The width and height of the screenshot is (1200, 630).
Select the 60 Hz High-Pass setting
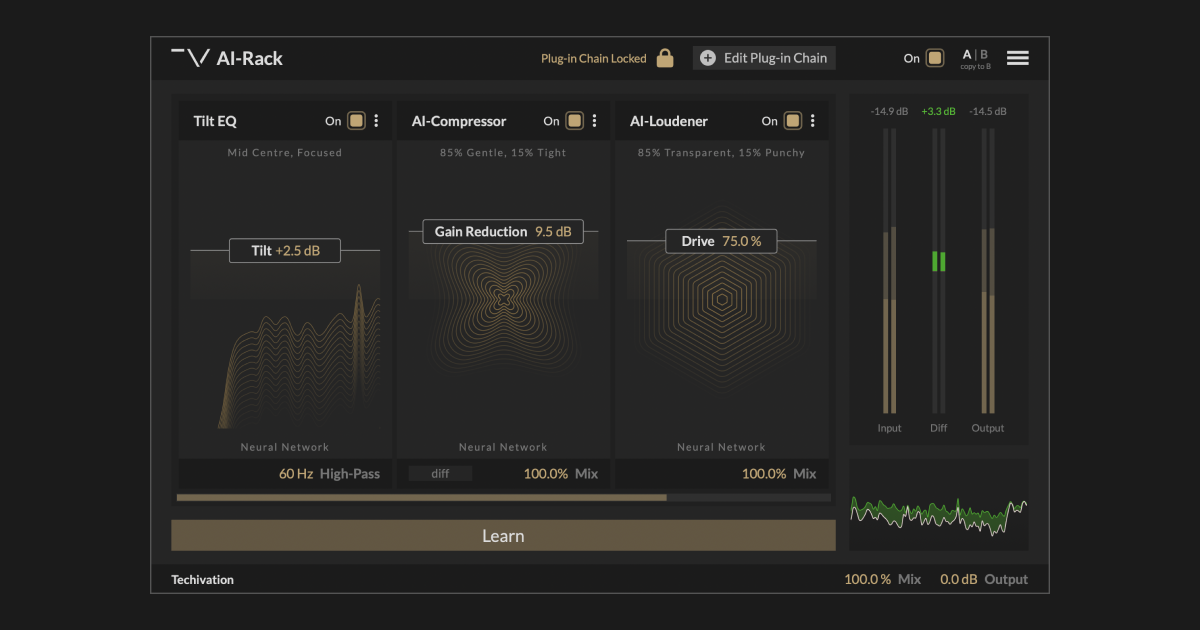331,473
